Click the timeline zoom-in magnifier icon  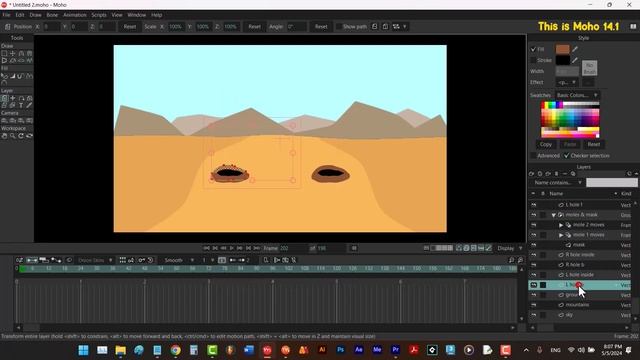520,260
